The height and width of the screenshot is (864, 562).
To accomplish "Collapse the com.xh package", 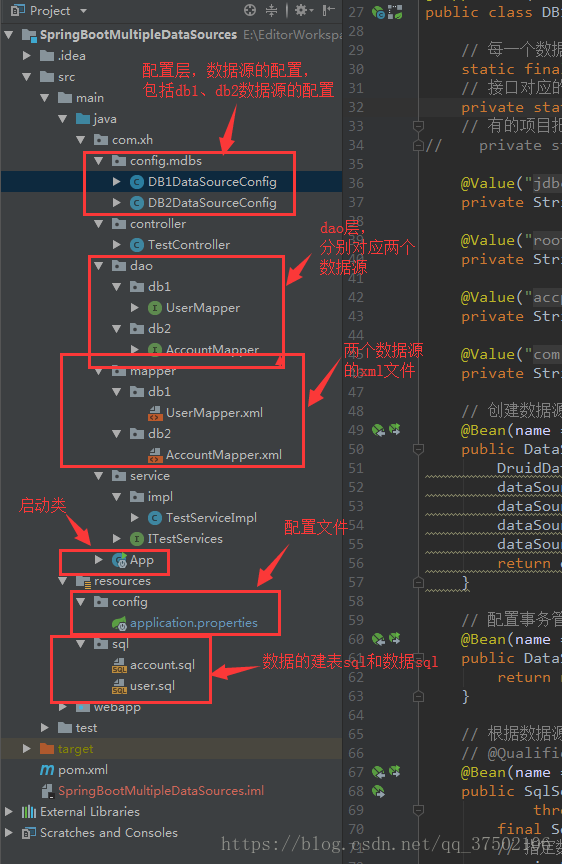I will 80,139.
